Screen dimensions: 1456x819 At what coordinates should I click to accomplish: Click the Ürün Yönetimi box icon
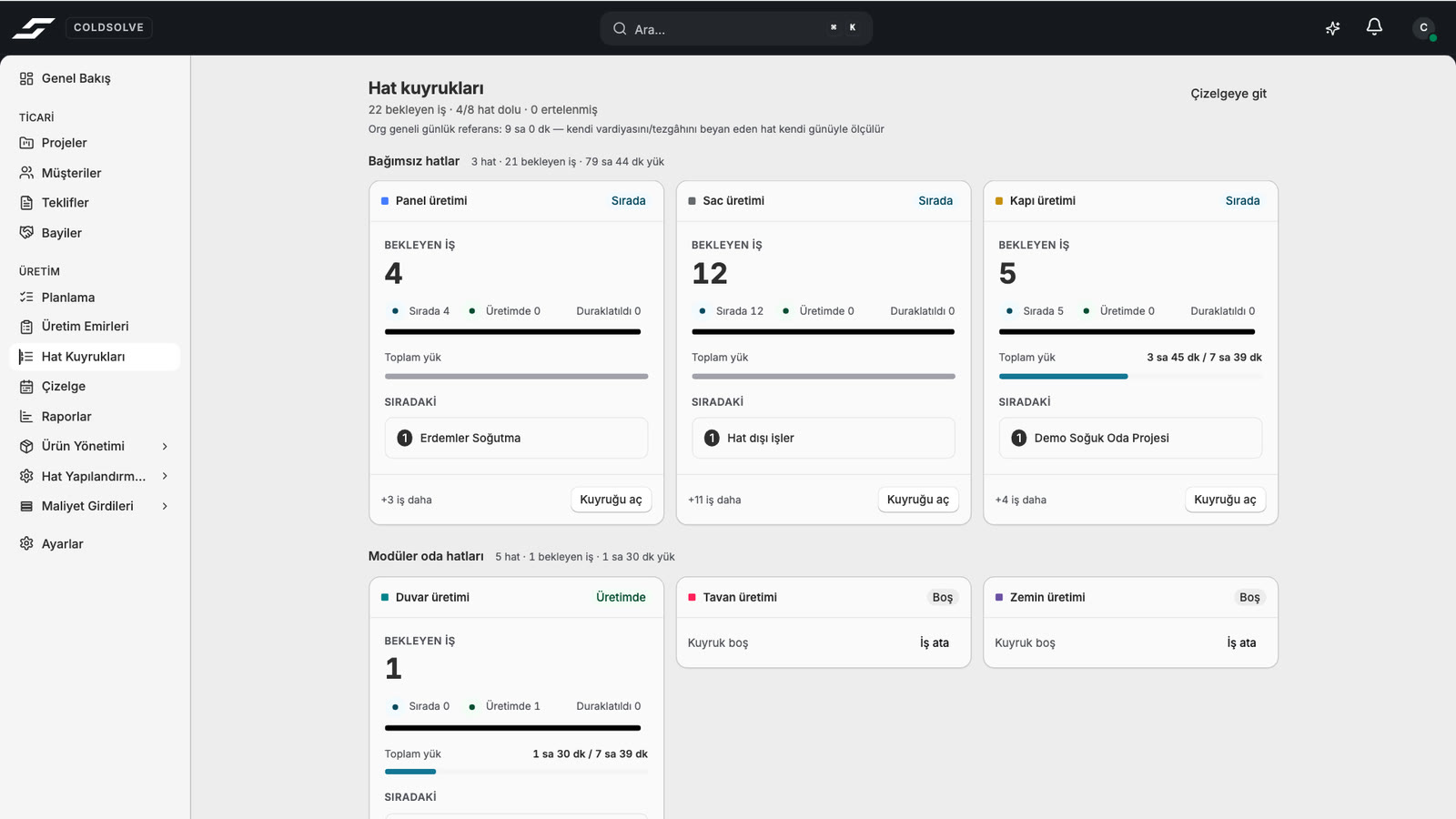point(26,447)
